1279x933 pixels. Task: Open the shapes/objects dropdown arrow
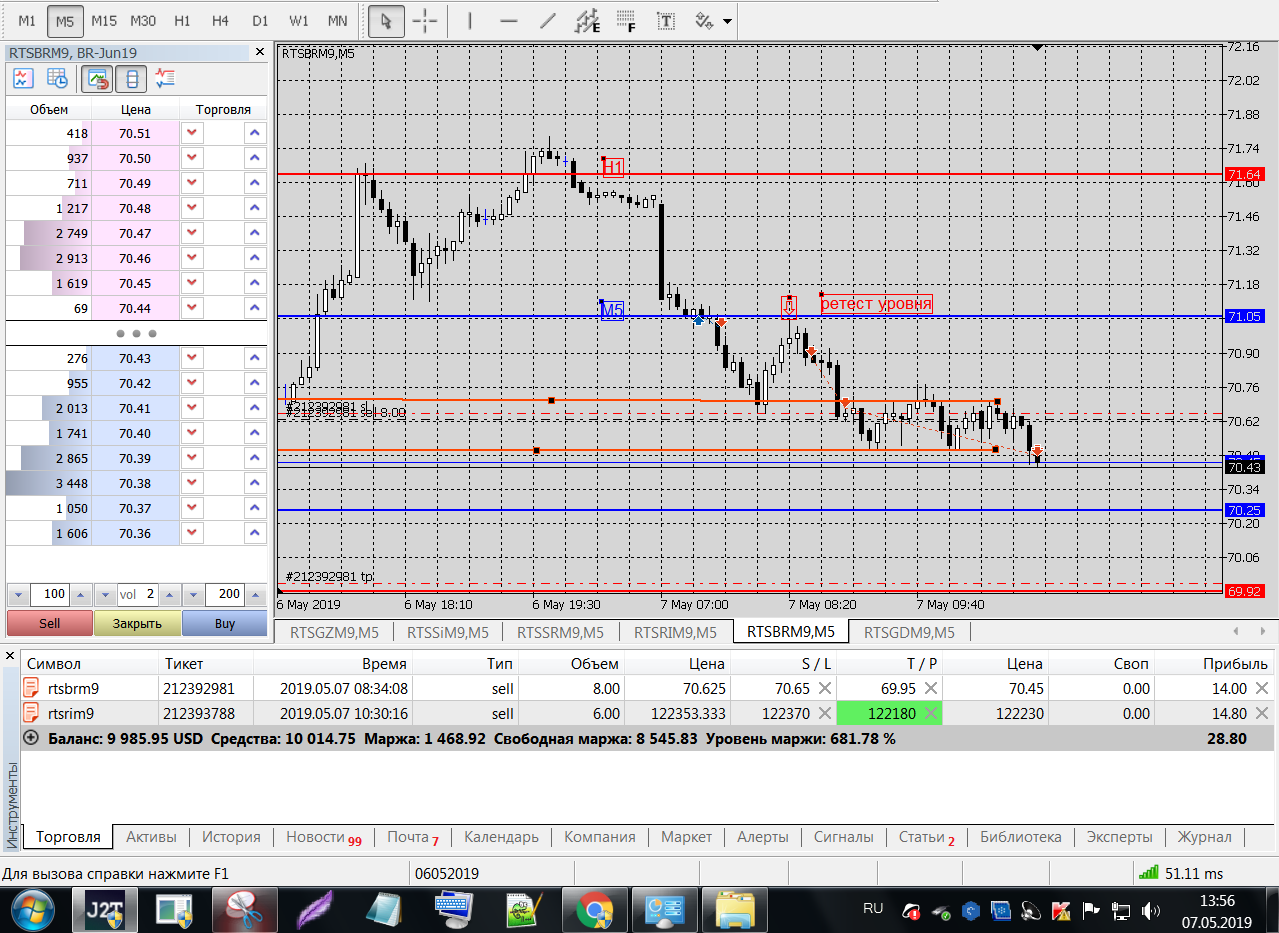pyautogui.click(x=727, y=21)
